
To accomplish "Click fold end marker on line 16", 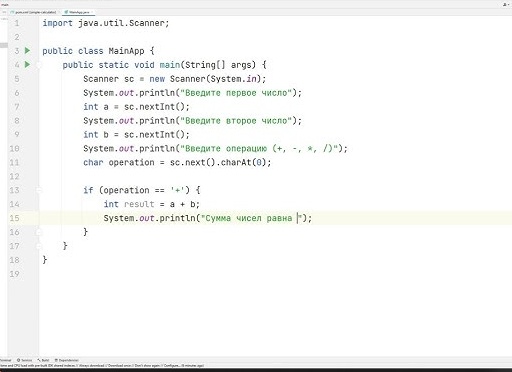I will pyautogui.click(x=39, y=232).
